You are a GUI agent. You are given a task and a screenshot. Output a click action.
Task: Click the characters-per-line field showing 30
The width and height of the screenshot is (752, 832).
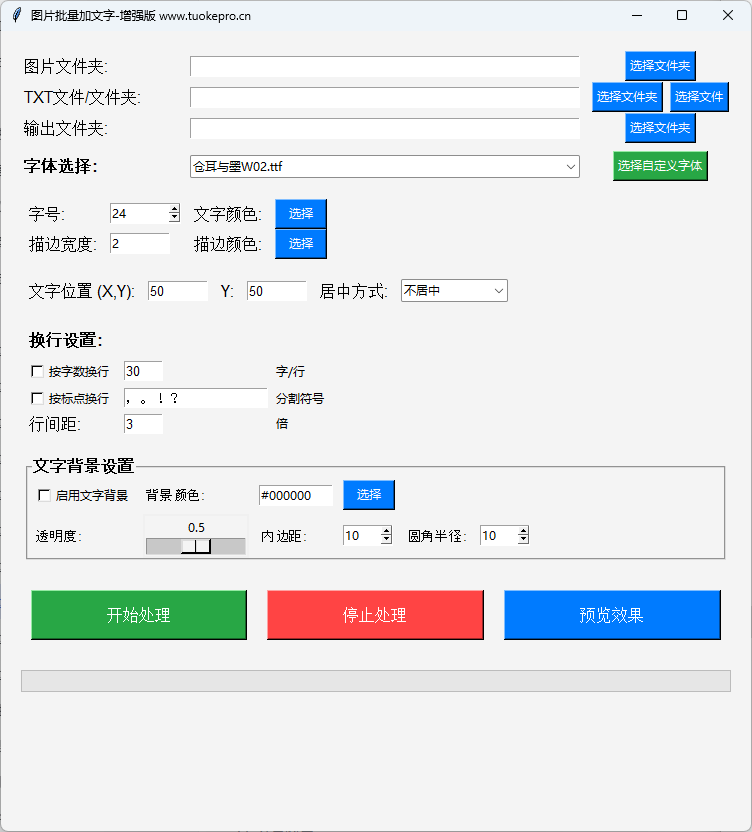coord(143,371)
